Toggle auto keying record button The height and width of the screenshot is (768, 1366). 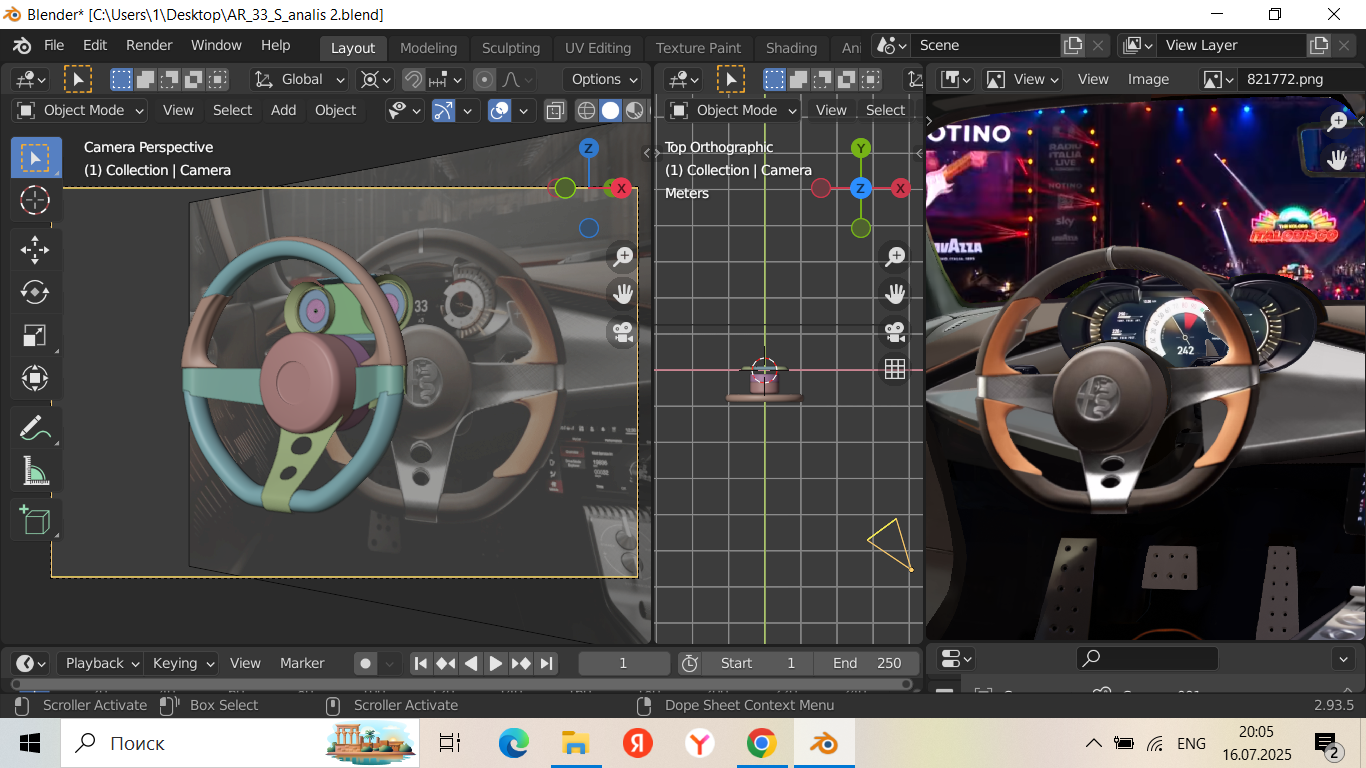tap(366, 663)
